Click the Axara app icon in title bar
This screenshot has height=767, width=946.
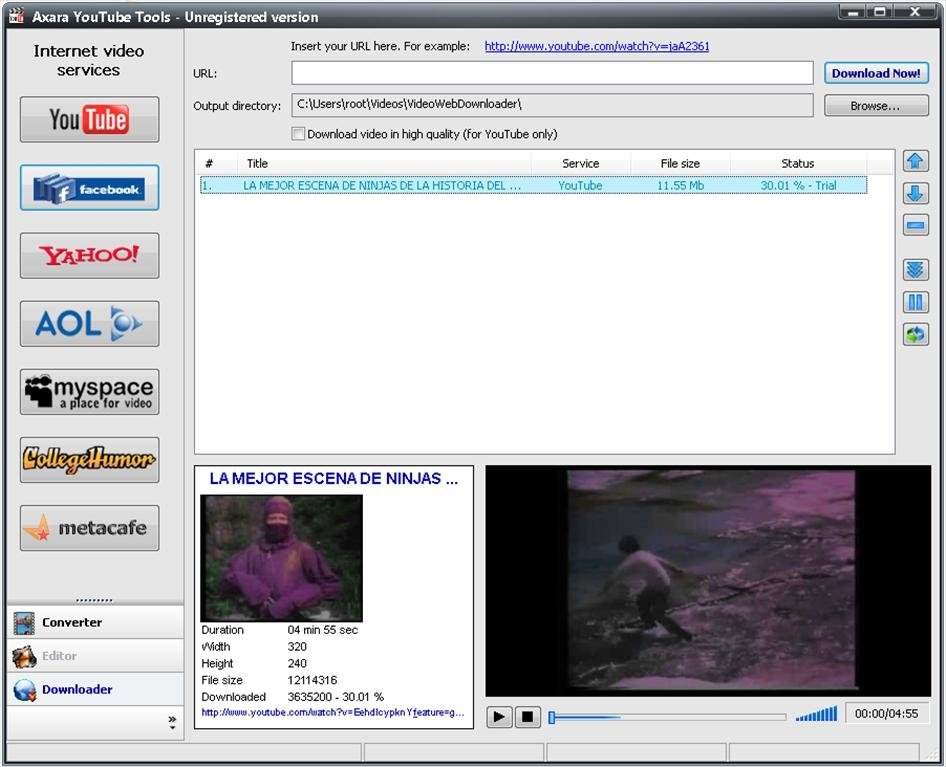pyautogui.click(x=16, y=16)
